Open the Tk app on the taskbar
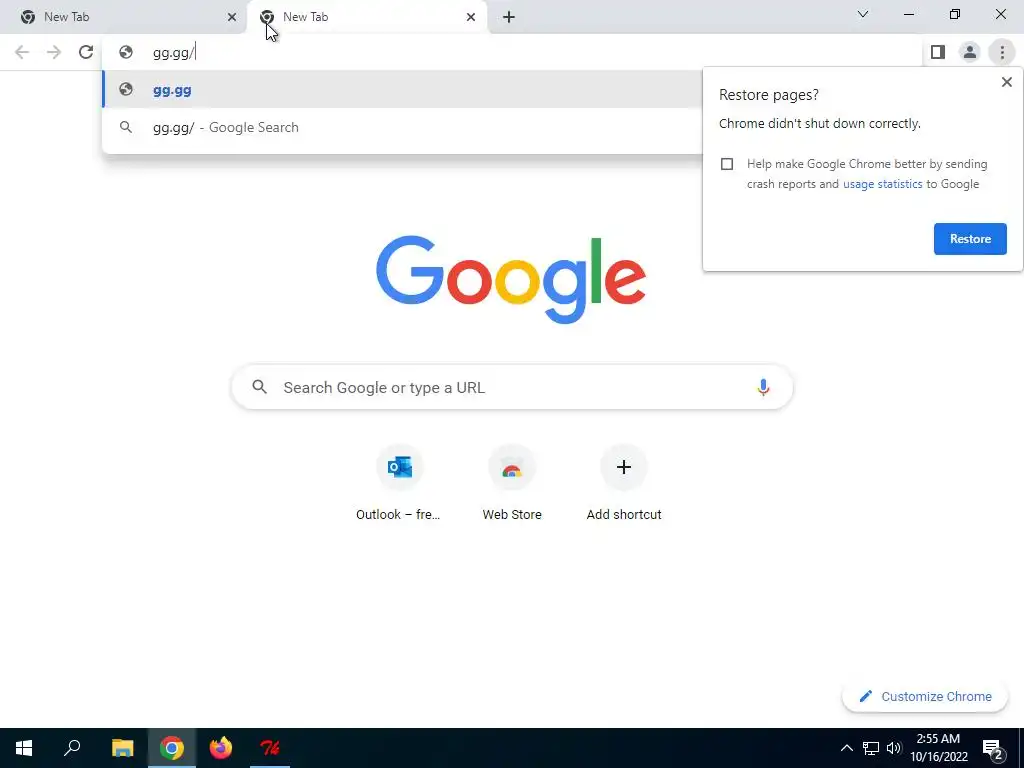This screenshot has width=1024, height=768. tap(270, 748)
